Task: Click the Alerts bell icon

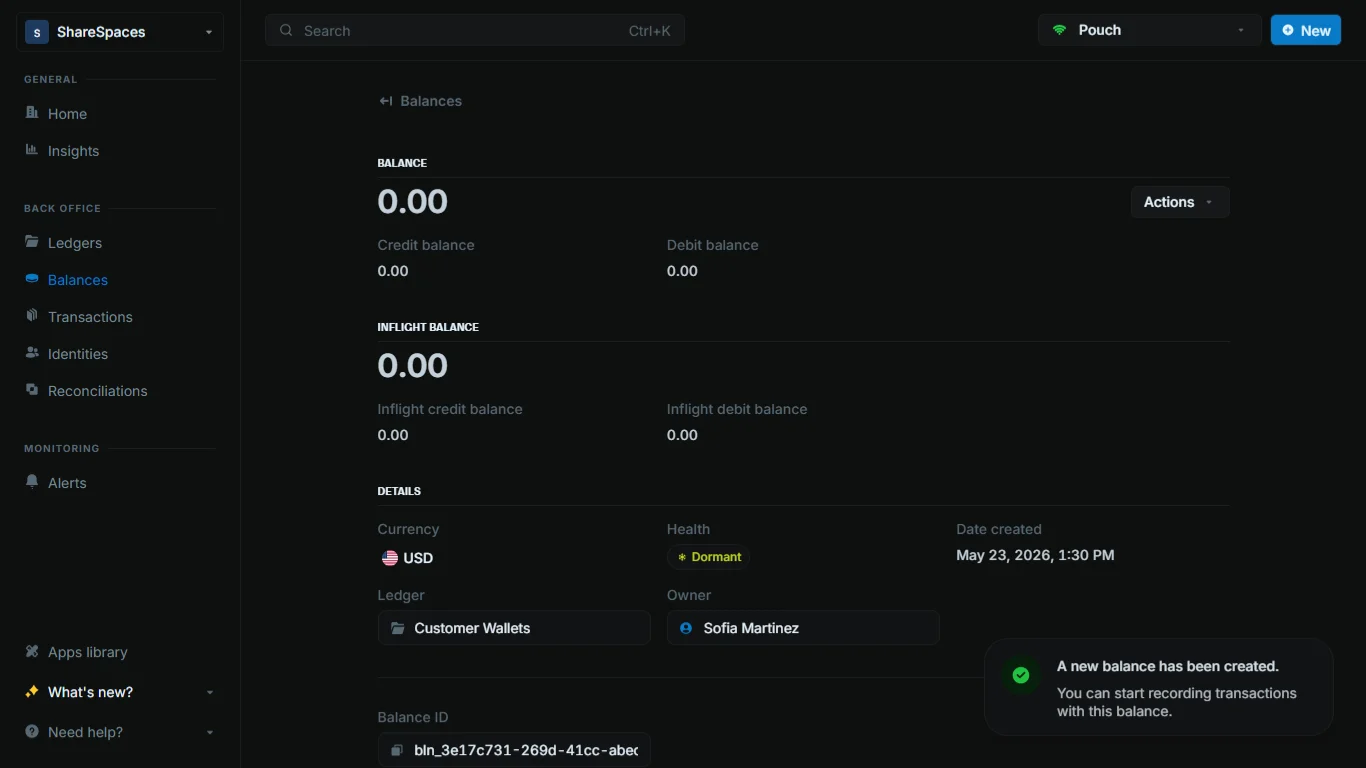Action: pyautogui.click(x=32, y=482)
